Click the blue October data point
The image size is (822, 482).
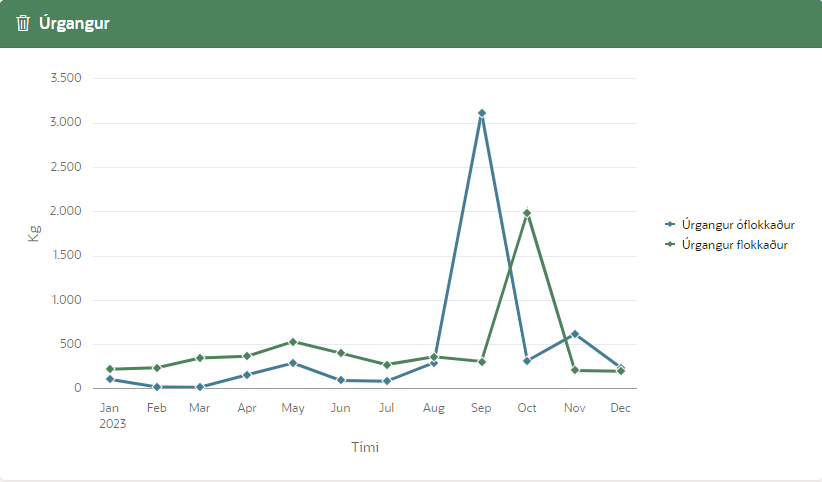pyautogui.click(x=527, y=361)
